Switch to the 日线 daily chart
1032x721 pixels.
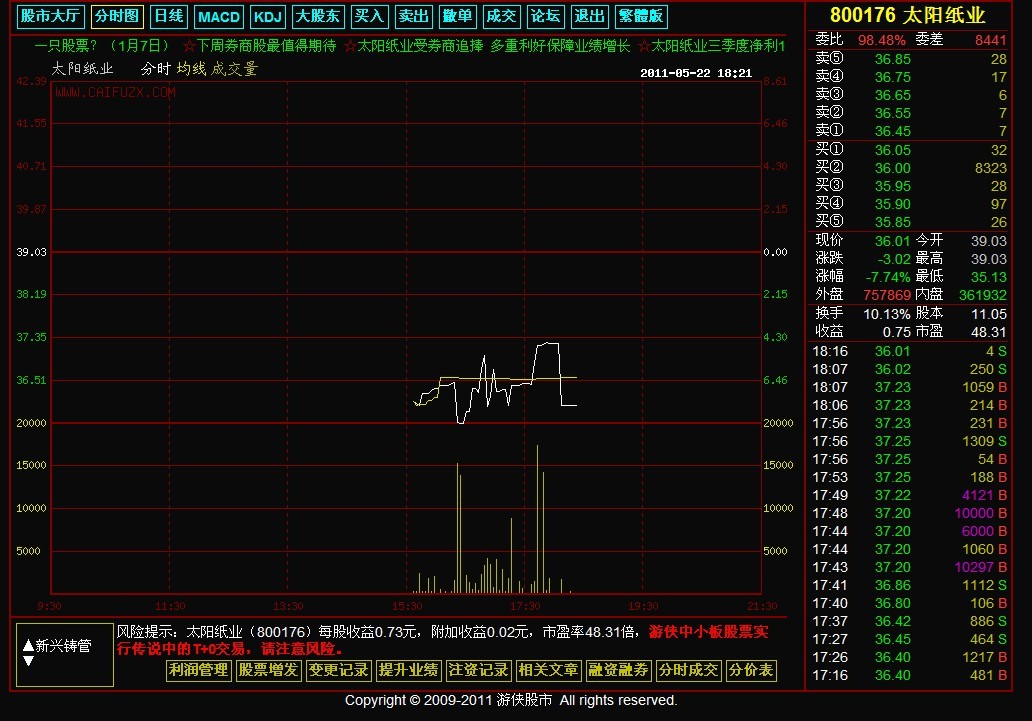pyautogui.click(x=168, y=17)
